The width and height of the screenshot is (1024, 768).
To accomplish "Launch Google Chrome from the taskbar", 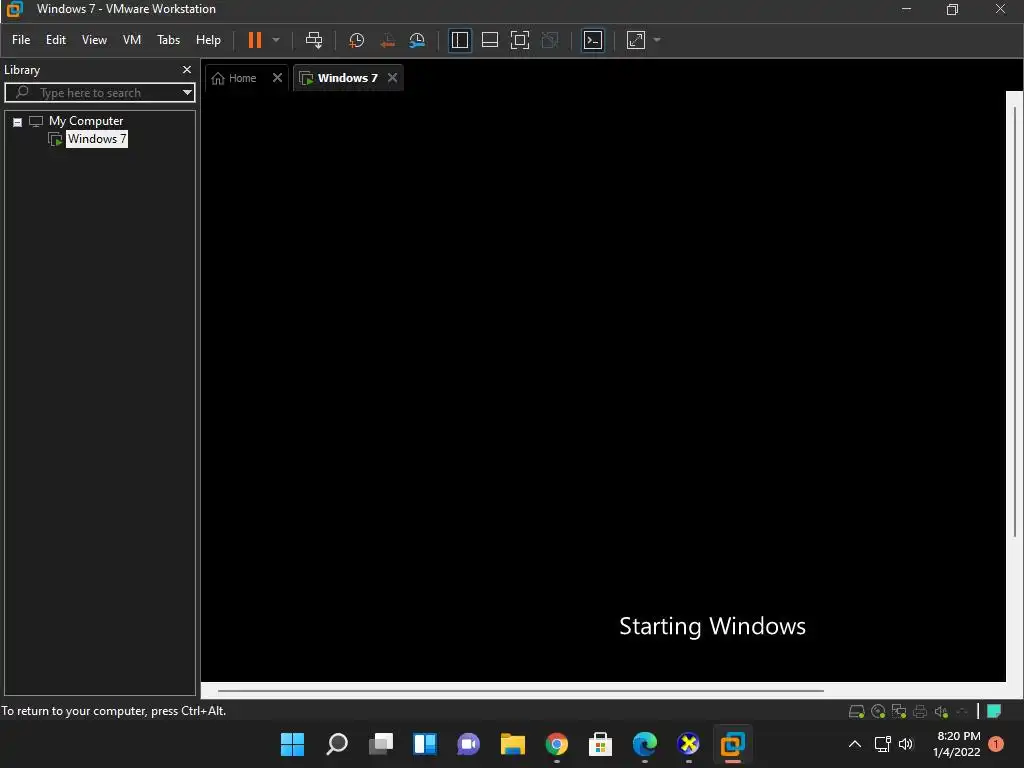I will [556, 744].
